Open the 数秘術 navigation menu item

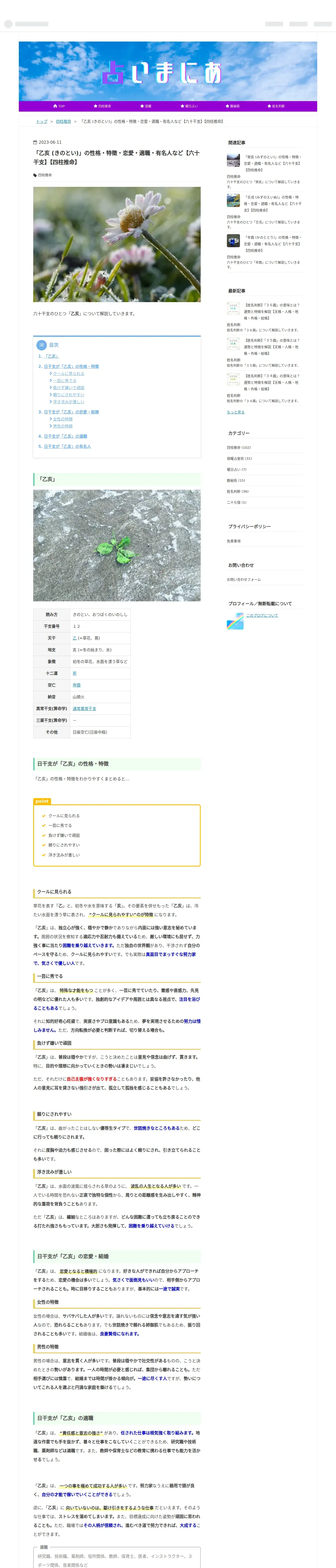[232, 106]
